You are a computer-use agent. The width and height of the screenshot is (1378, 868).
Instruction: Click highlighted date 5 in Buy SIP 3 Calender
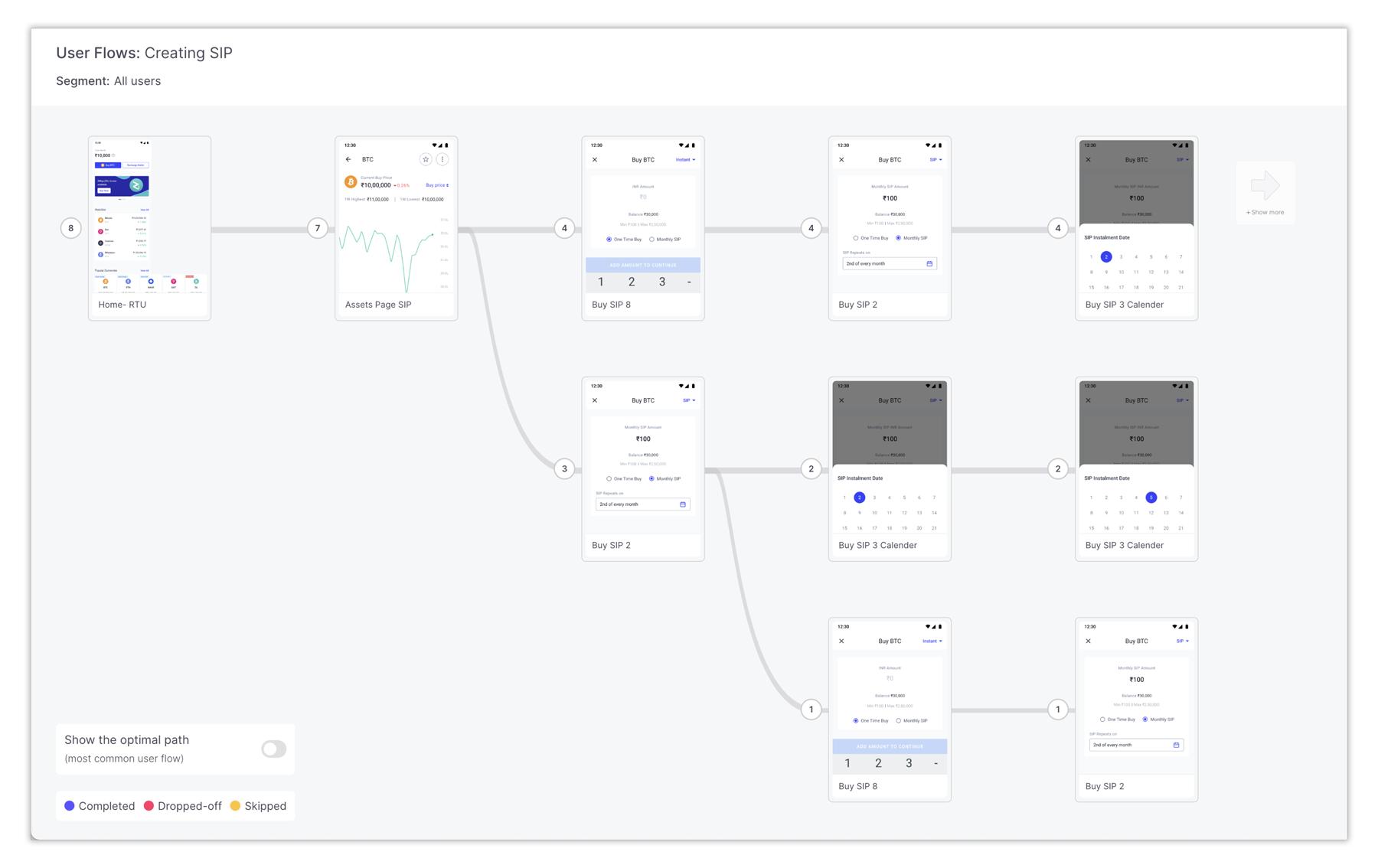[x=1151, y=498]
